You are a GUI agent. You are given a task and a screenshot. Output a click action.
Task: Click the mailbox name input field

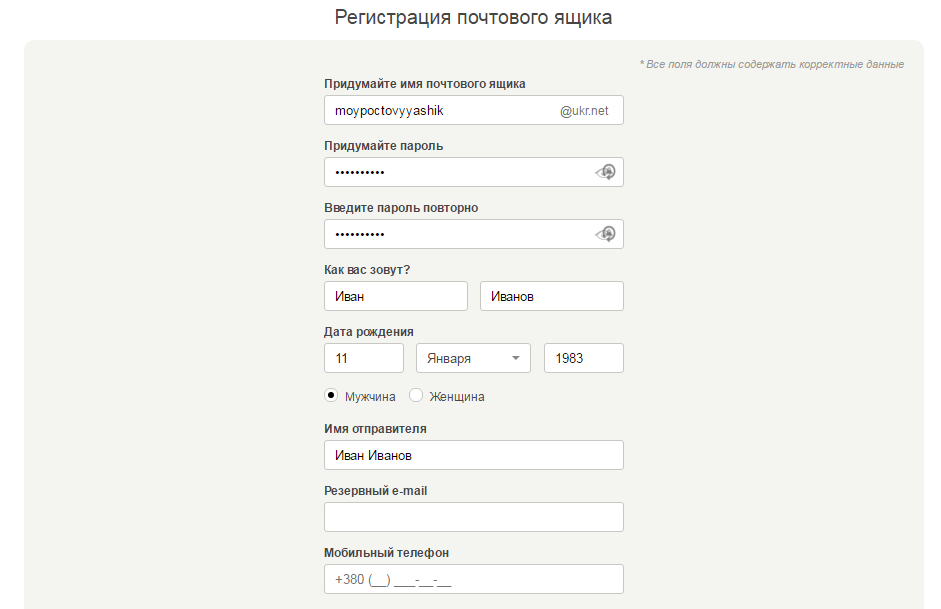point(440,110)
